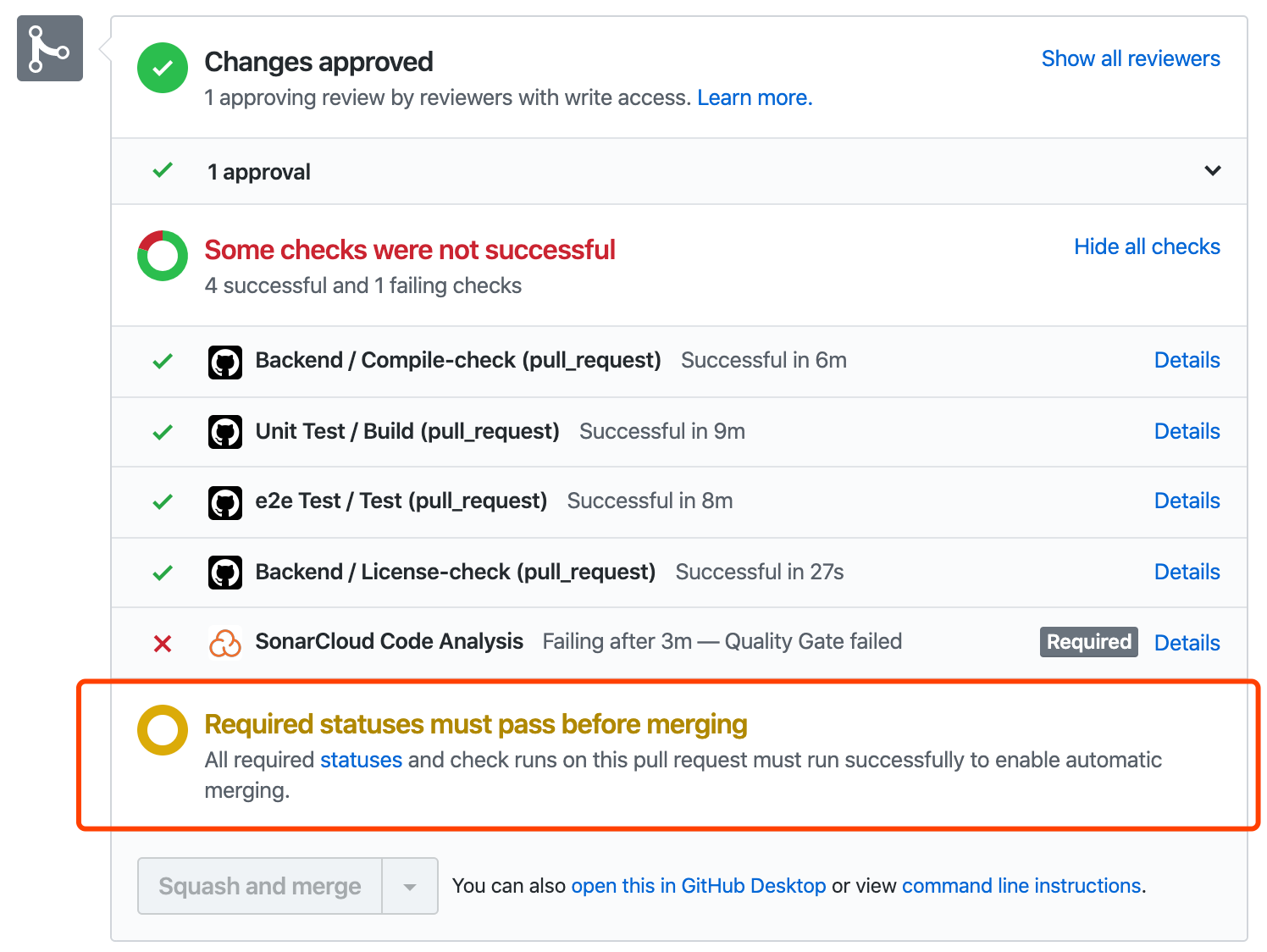The width and height of the screenshot is (1267, 952).
Task: Open this in GitHub Desktop link
Action: coord(698,886)
